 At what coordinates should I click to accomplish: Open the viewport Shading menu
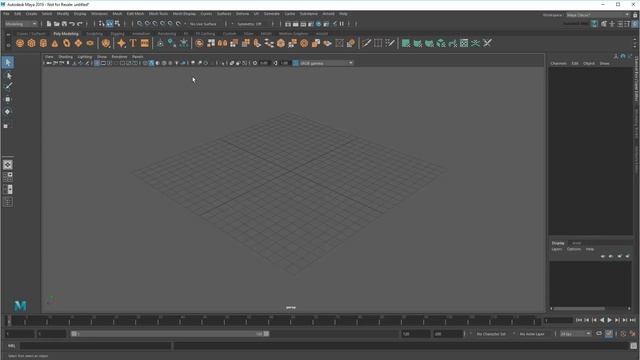(65, 57)
